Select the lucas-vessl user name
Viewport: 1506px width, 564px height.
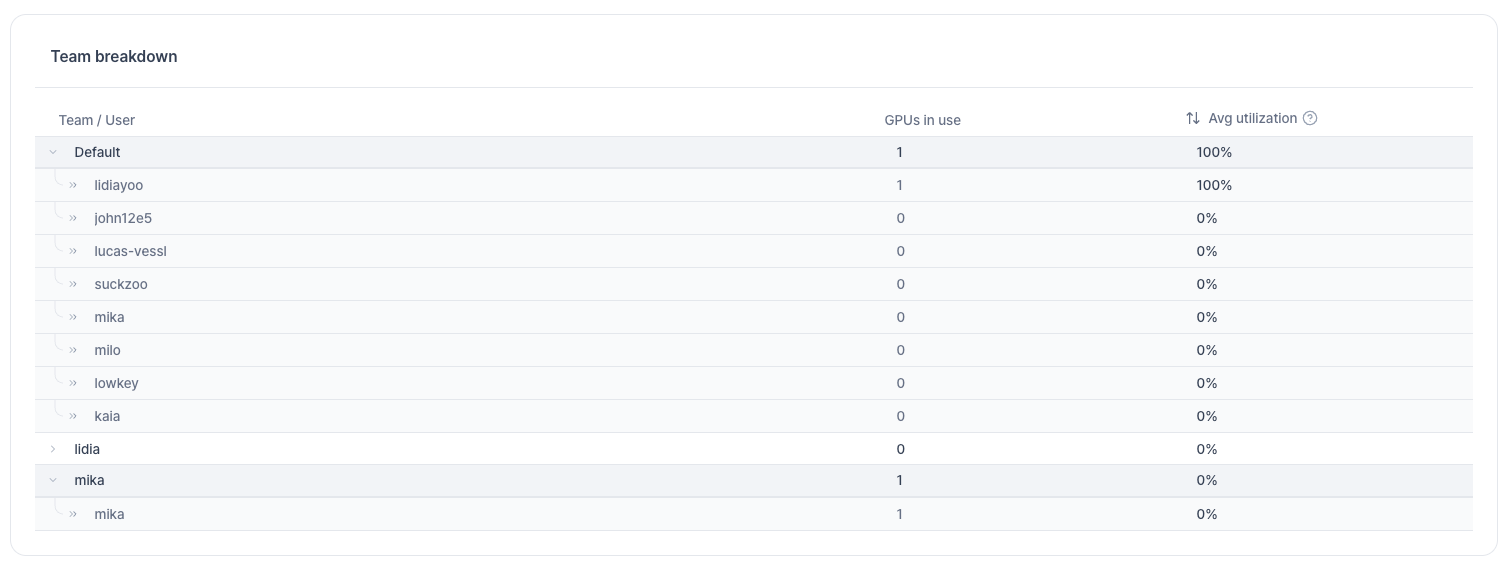pos(130,251)
